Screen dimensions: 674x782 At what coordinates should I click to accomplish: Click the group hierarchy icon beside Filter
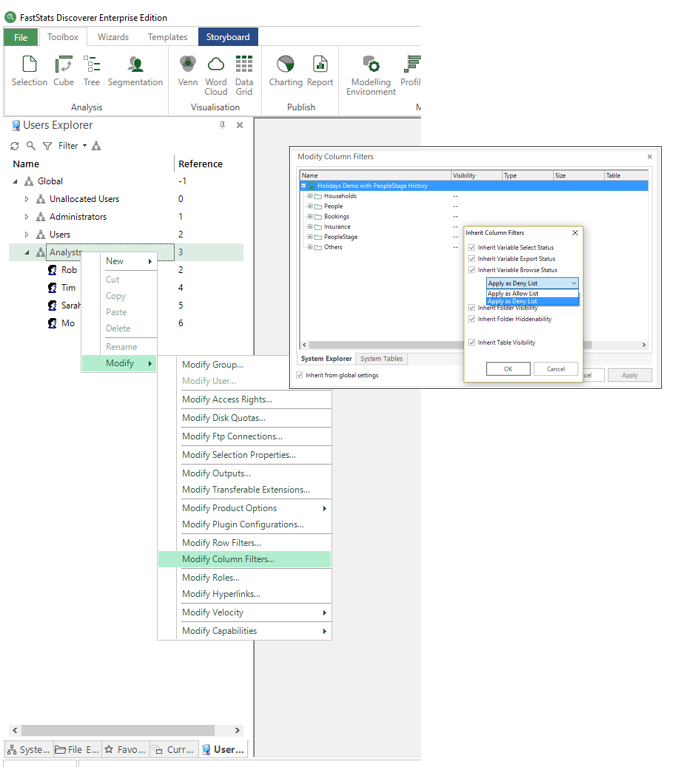[96, 146]
